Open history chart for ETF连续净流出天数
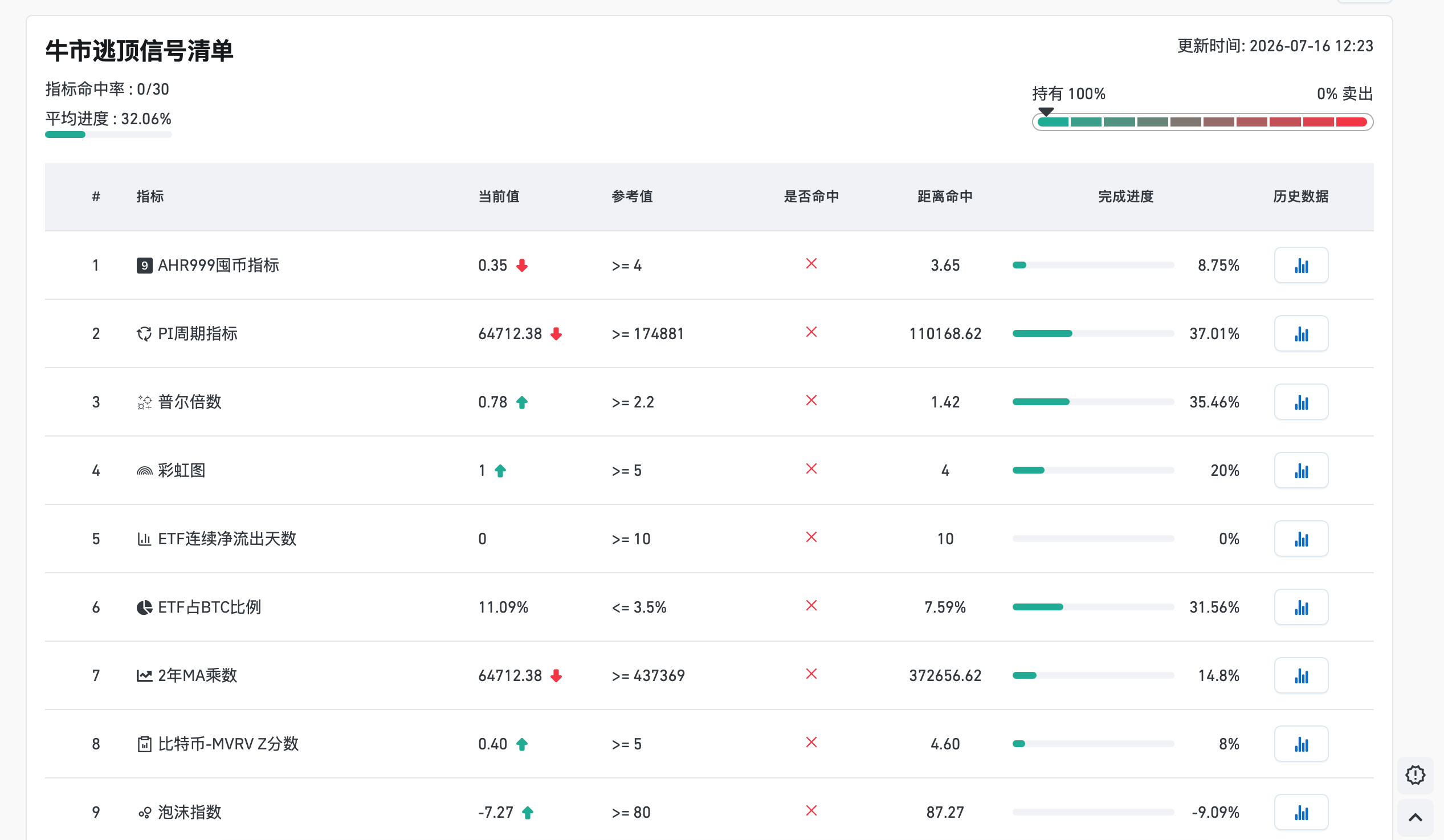The width and height of the screenshot is (1444, 840). [1301, 539]
